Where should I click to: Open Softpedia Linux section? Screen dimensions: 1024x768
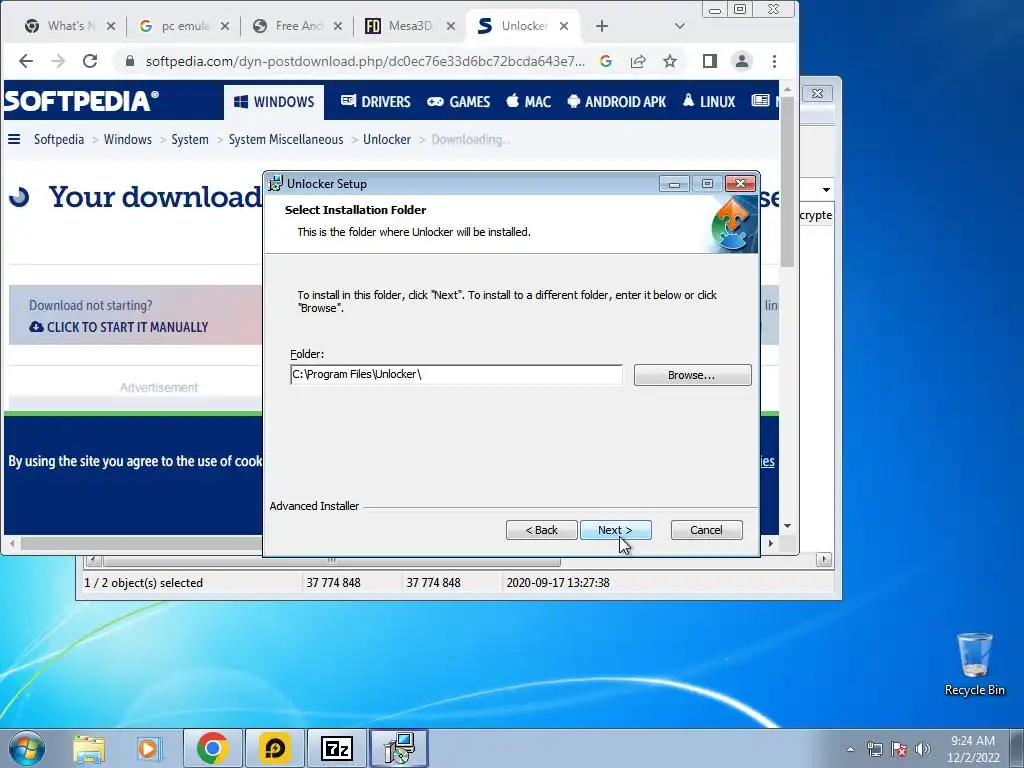[x=709, y=102]
